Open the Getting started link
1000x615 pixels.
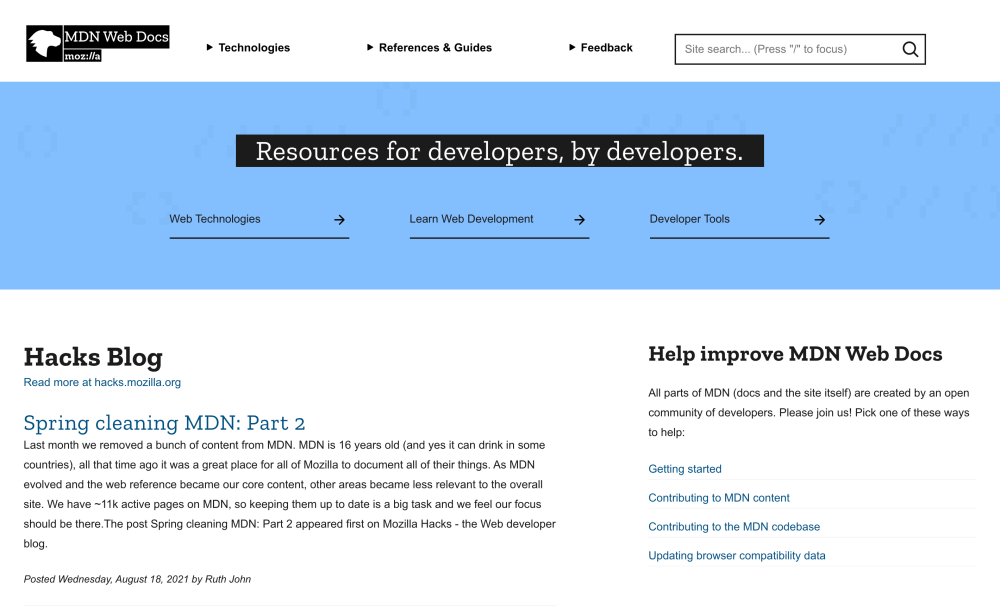pos(685,469)
